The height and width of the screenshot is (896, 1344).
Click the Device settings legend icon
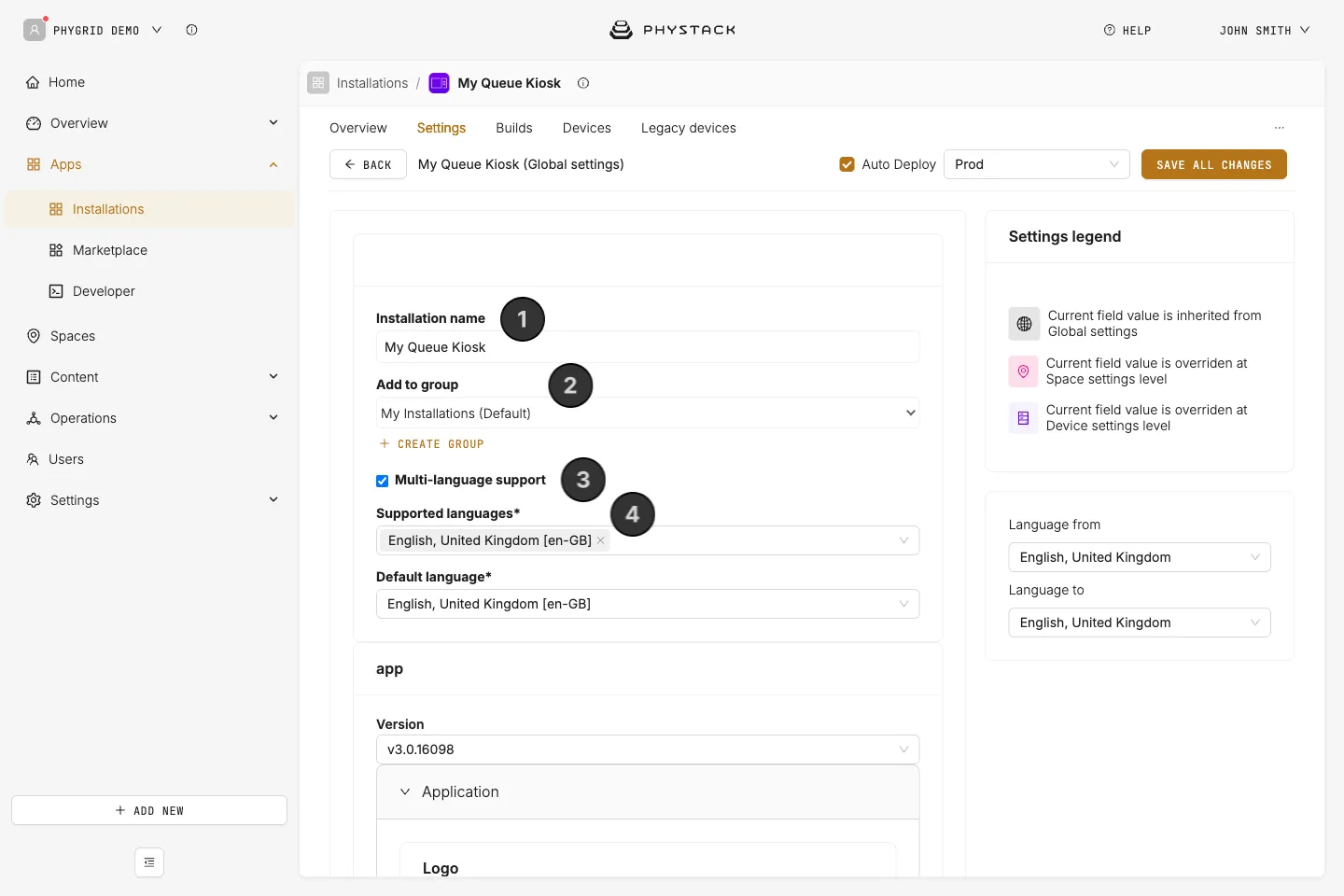point(1023,418)
